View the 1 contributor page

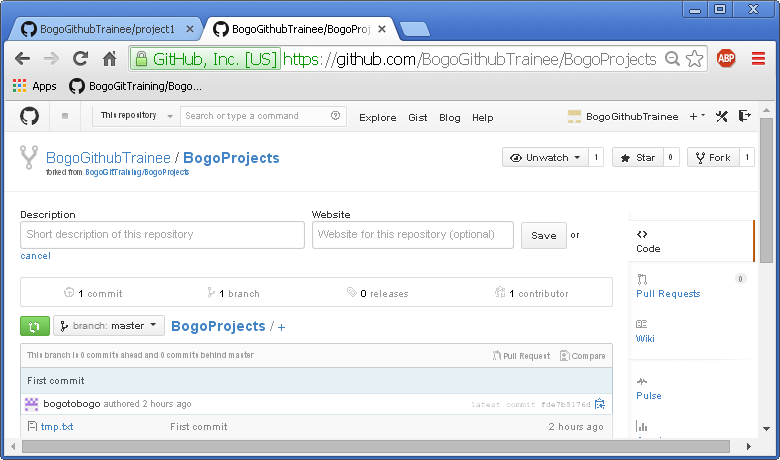pyautogui.click(x=531, y=293)
